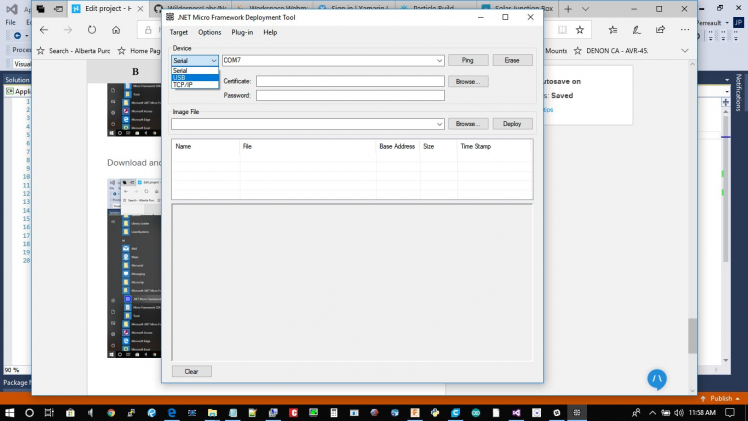
Task: Click the Deploy button
Action: point(512,123)
